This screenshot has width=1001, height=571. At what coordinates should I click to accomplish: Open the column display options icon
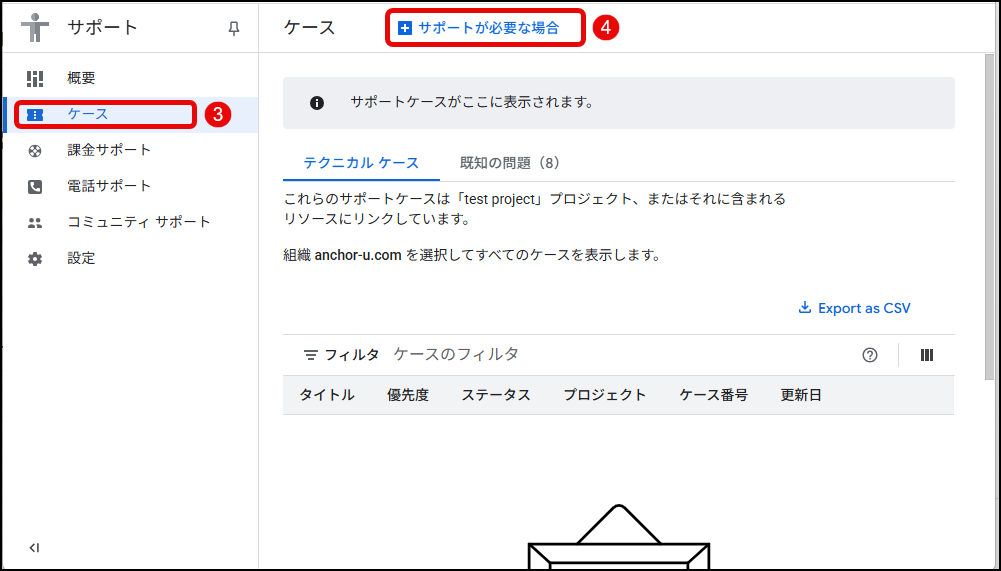click(x=926, y=355)
